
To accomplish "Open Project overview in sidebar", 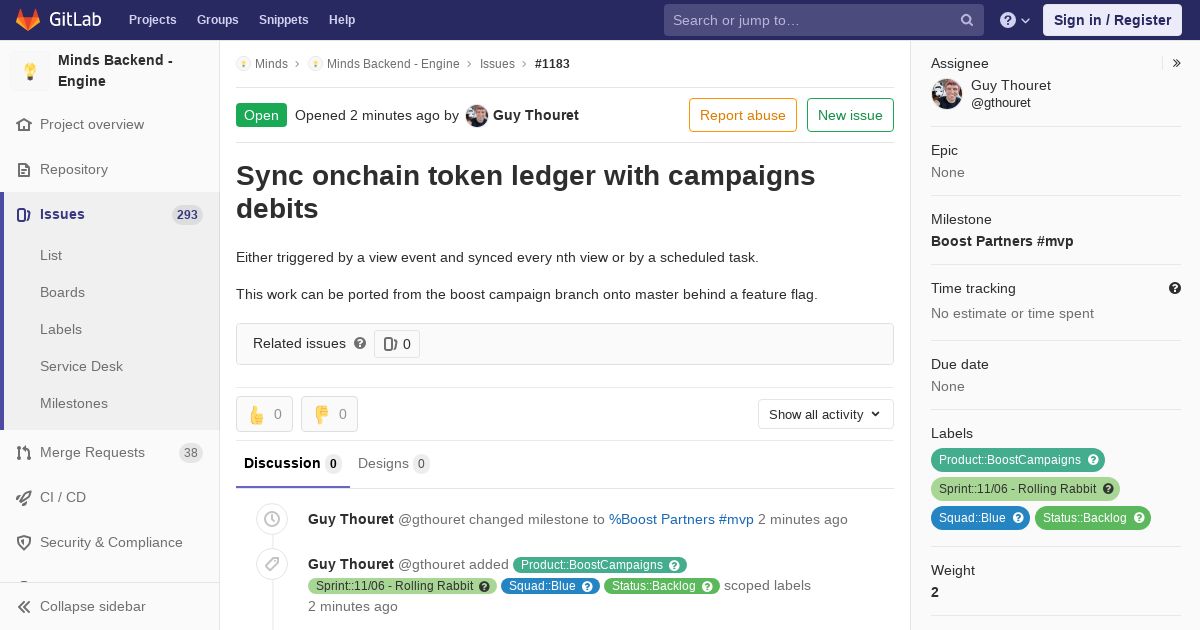I will [92, 125].
